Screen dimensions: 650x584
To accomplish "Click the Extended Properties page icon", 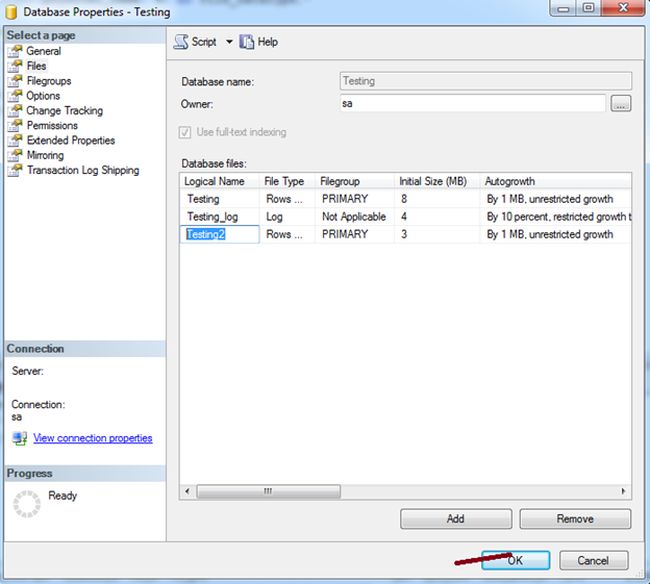I will click(15, 140).
